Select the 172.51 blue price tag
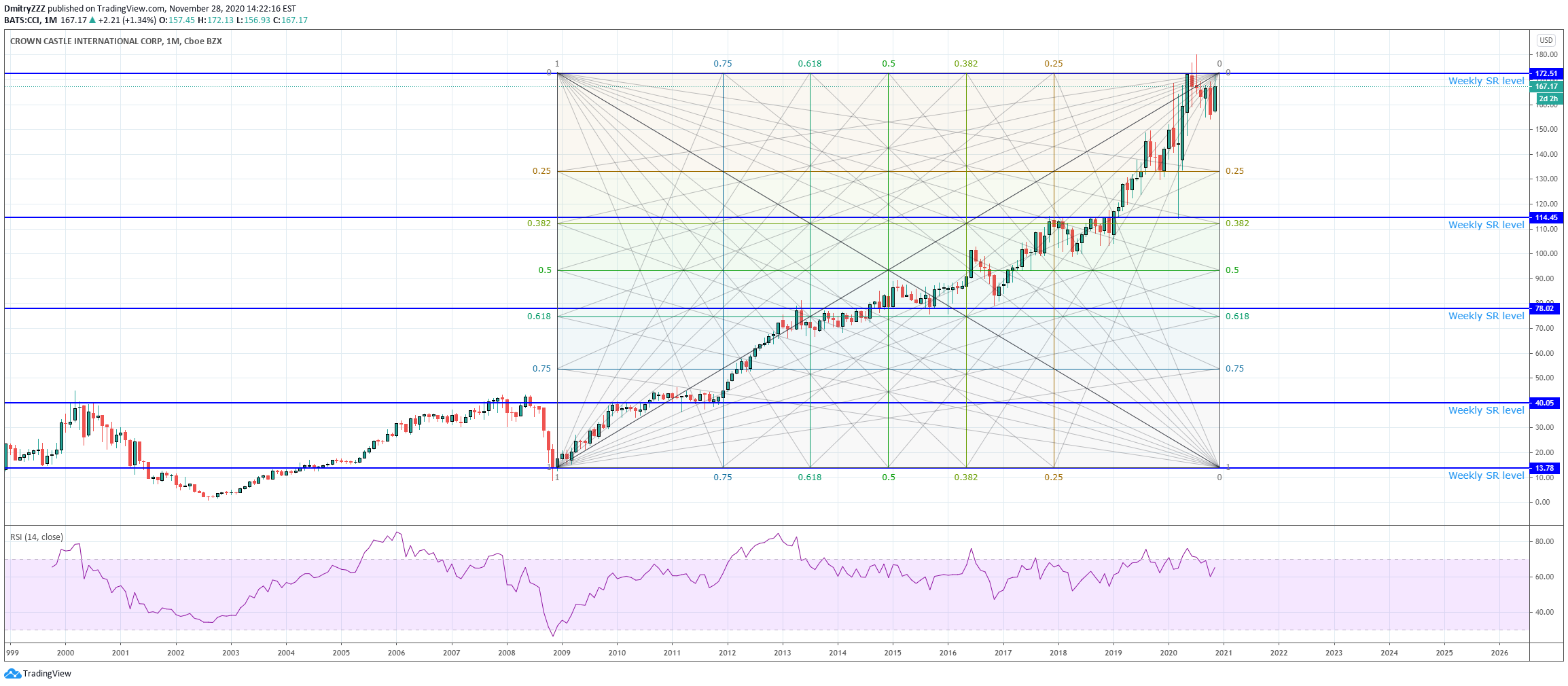This screenshot has width=1568, height=686. (1546, 73)
